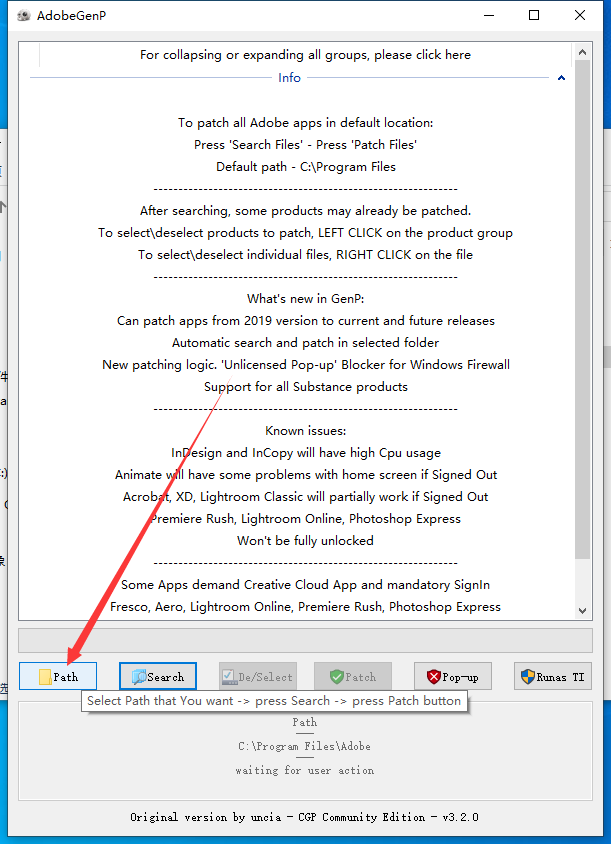Close the AdobeGenP window
Viewport: 611px width, 844px height.
click(580, 15)
